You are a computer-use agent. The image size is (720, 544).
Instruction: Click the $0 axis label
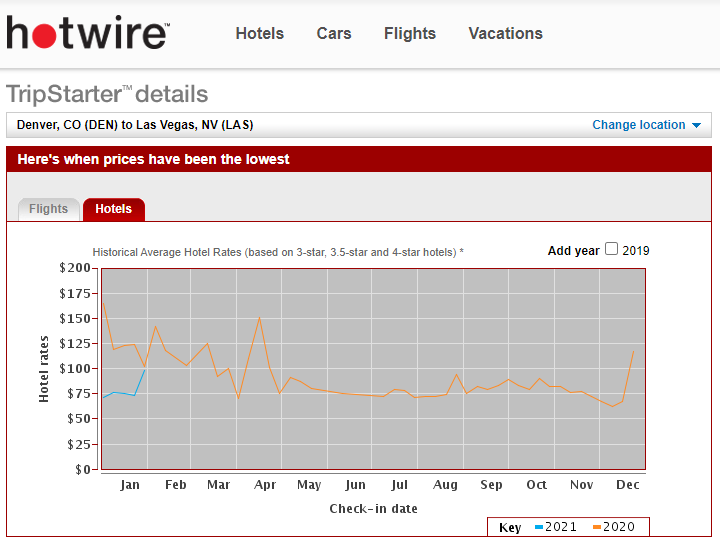(83, 470)
